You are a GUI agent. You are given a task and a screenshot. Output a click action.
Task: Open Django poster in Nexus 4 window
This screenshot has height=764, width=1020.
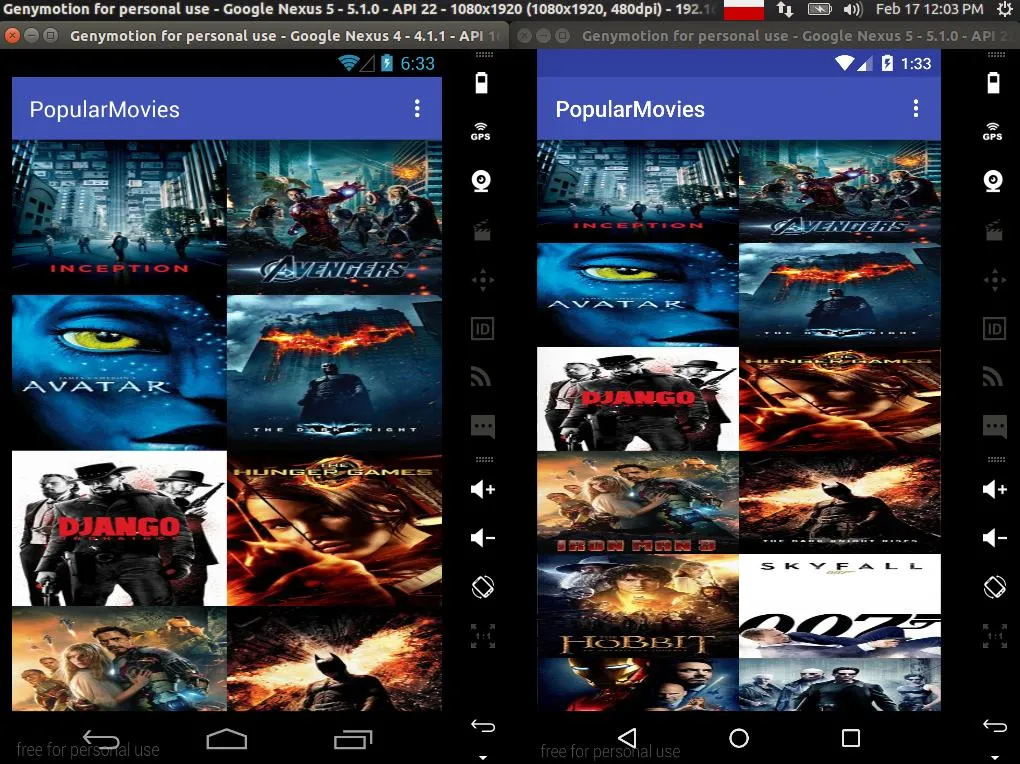(119, 528)
